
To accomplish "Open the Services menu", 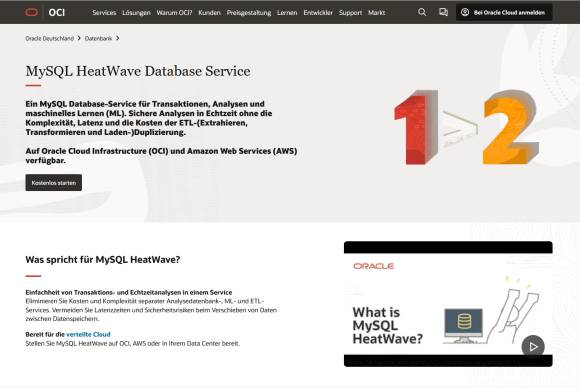I will point(104,13).
